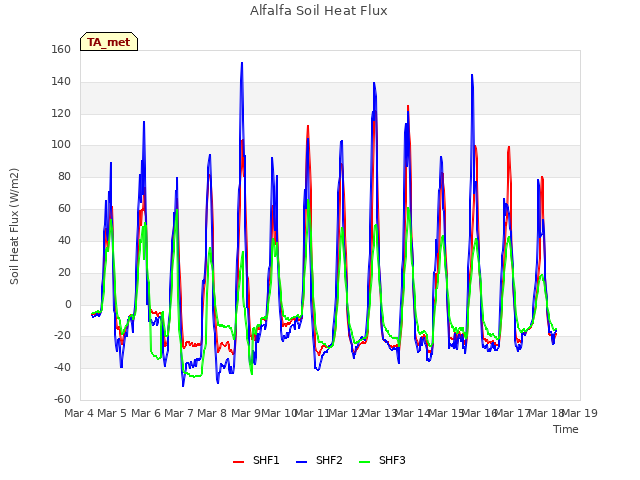This screenshot has width=640, height=480.
Task: Click the 'Mar 6' x-axis tick label
Action: coord(146,413)
